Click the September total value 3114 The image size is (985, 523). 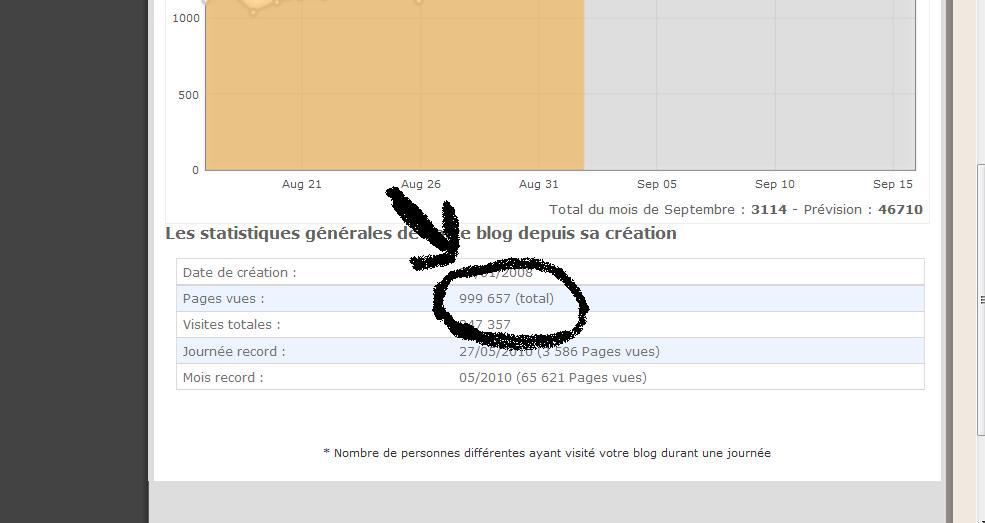click(x=768, y=210)
